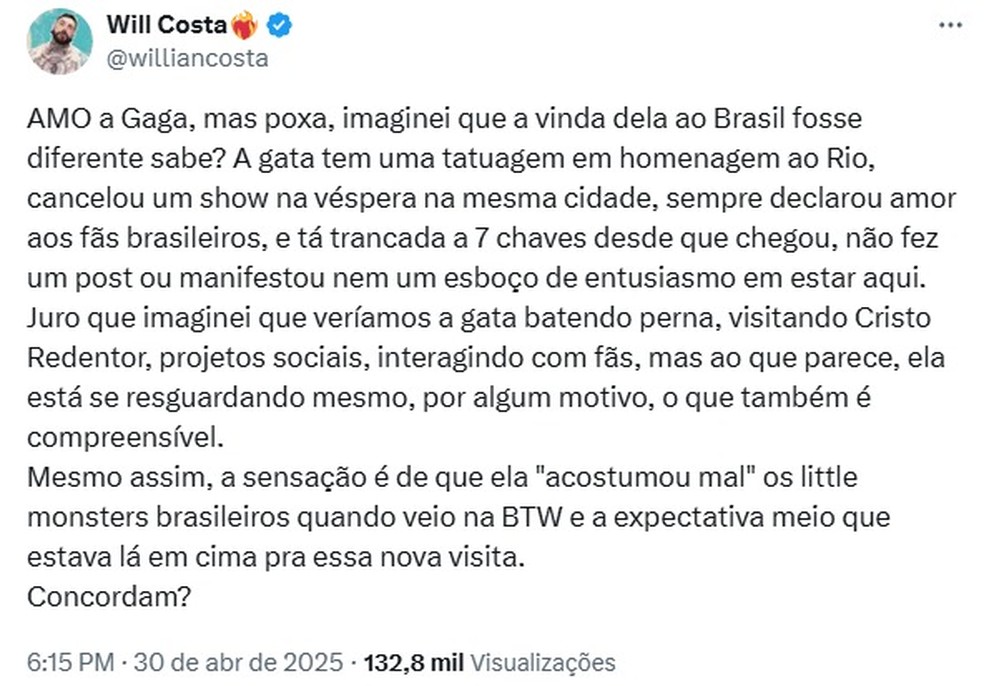Select the verified badge beside the username

278,27
